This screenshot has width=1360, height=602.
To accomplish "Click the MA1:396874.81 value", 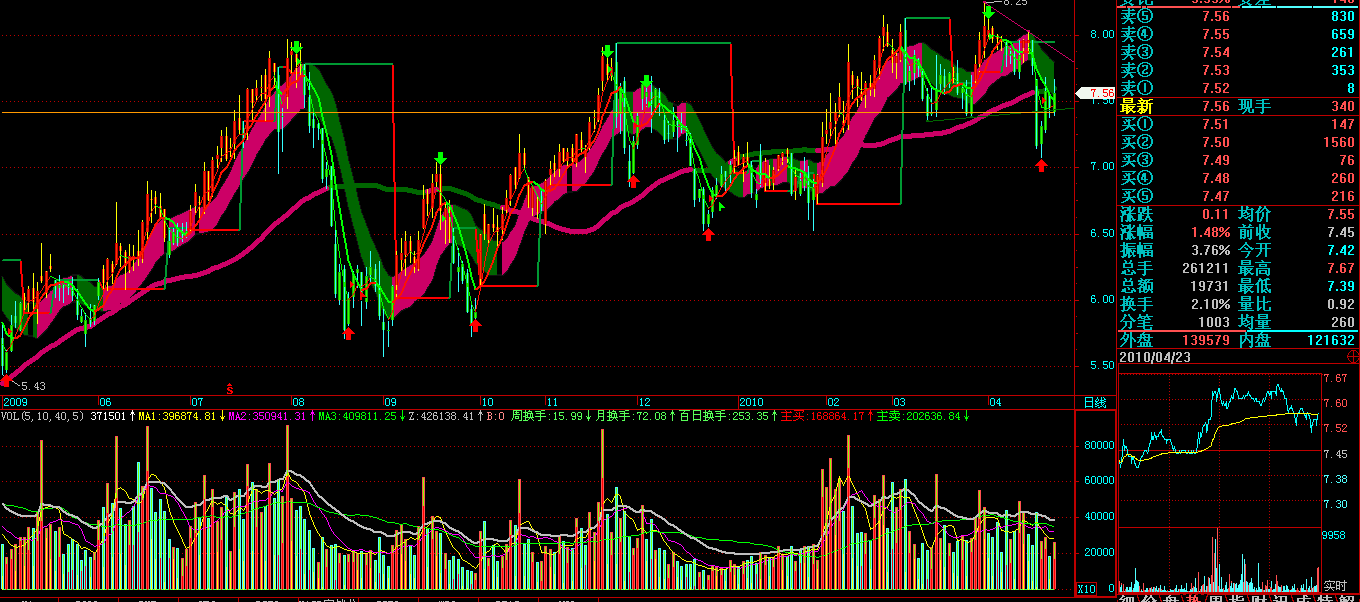I will pyautogui.click(x=177, y=416).
